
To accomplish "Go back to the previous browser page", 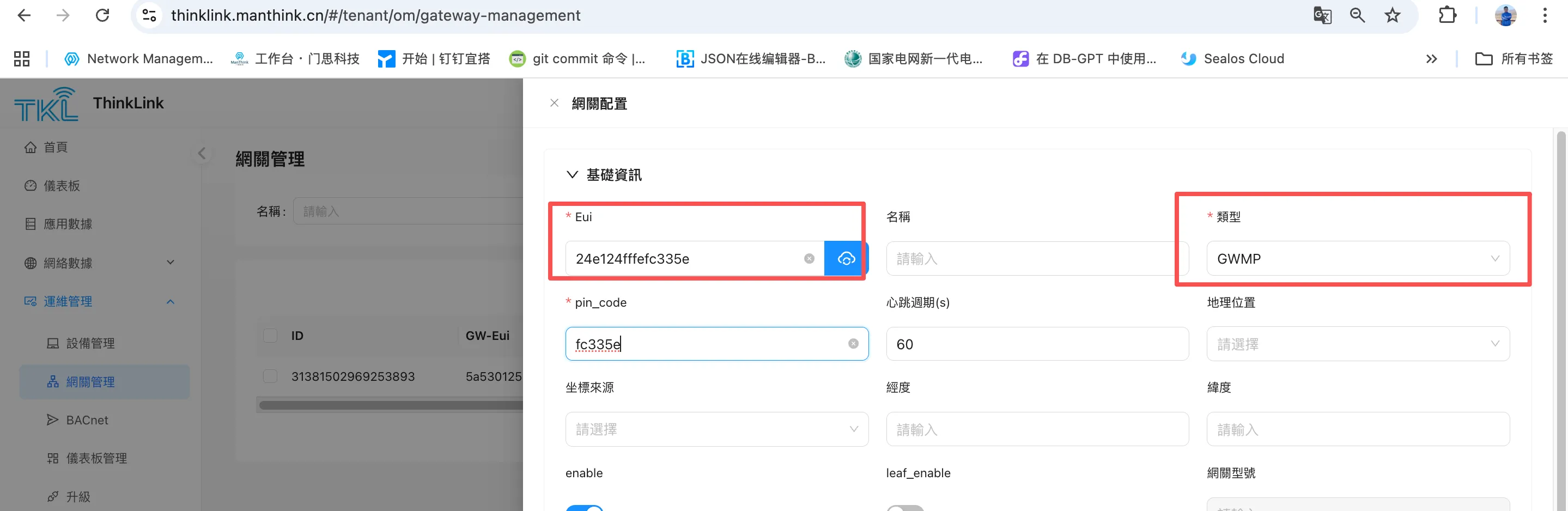I will [x=25, y=15].
